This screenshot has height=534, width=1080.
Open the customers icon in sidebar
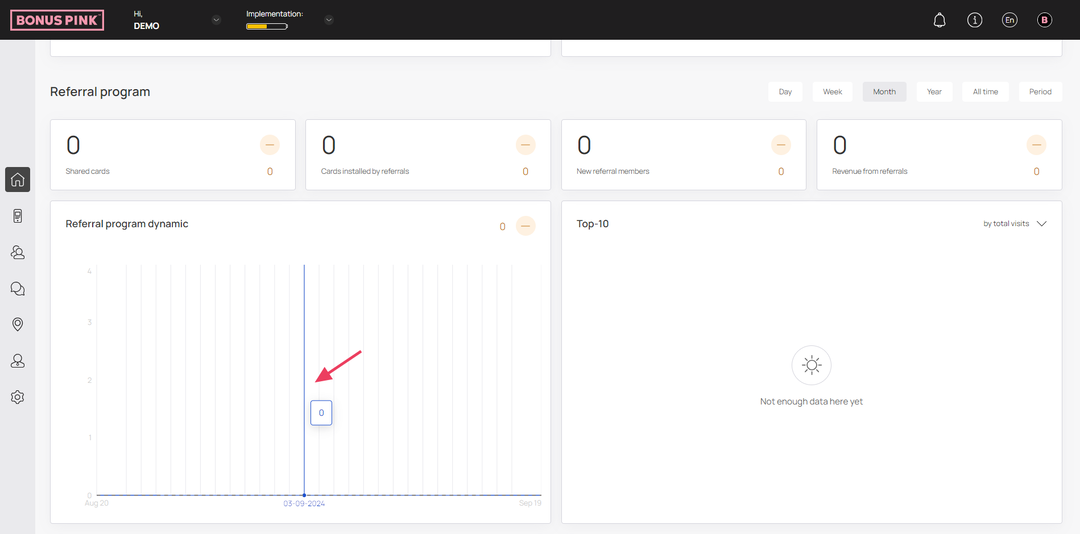tap(18, 252)
